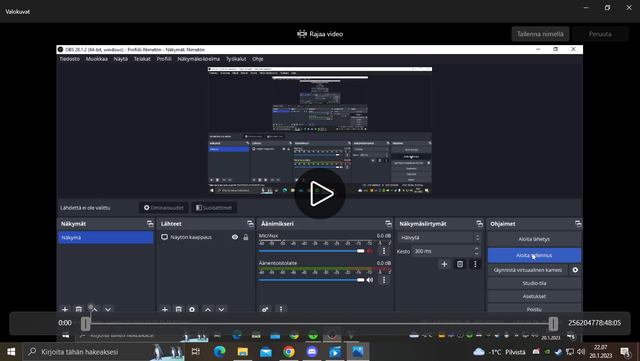
Task: Add a source with Lähteet plus icon
Action: coord(164,309)
